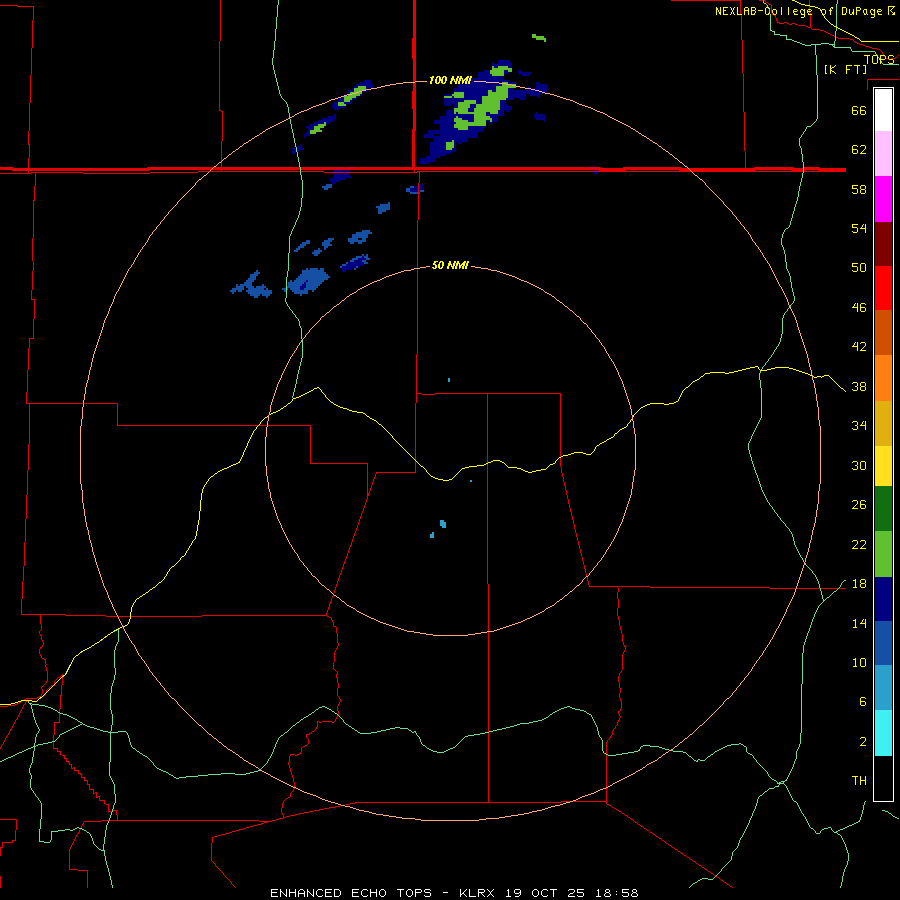Click the light green legend swatch

coord(883,554)
